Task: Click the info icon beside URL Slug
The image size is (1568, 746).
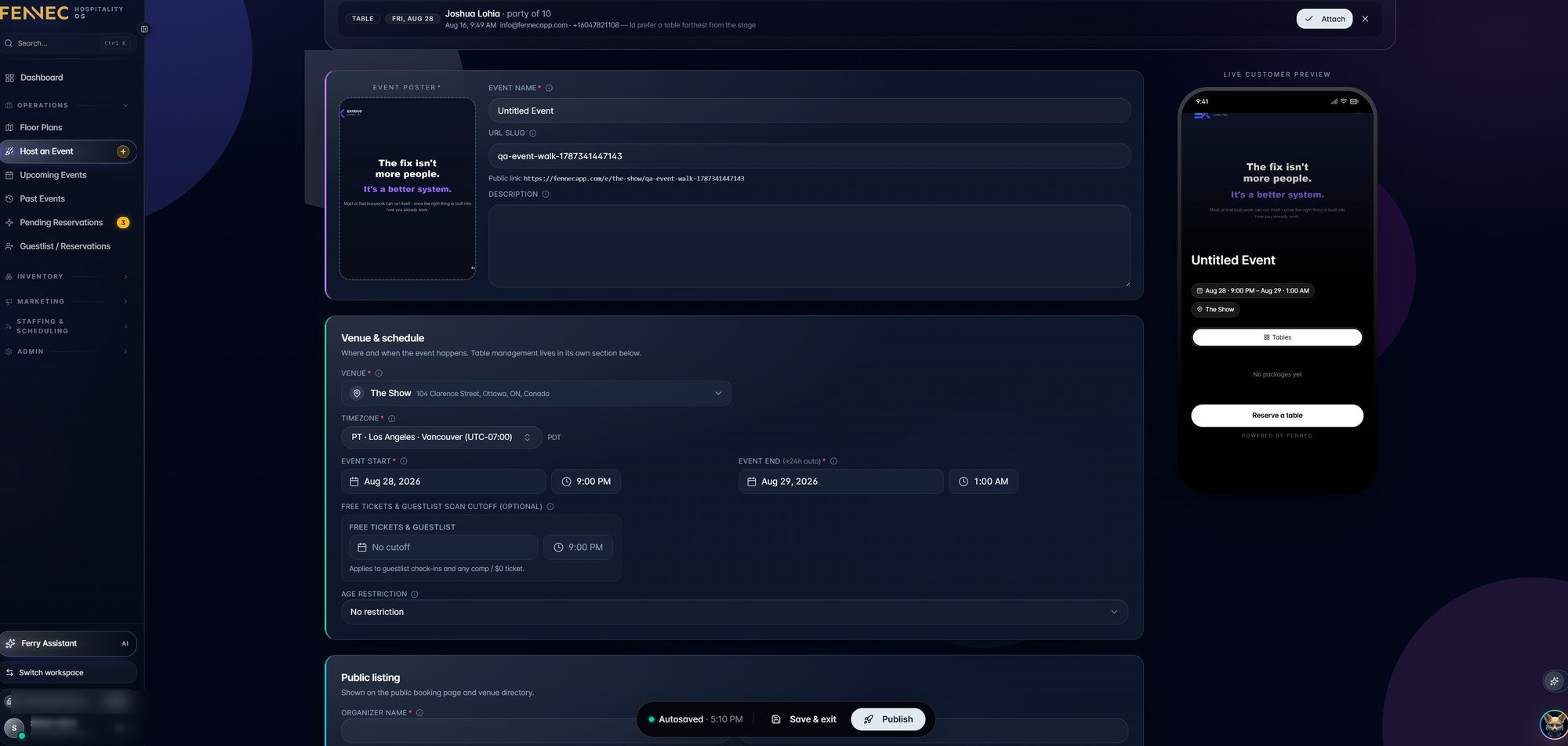Action: [x=532, y=133]
